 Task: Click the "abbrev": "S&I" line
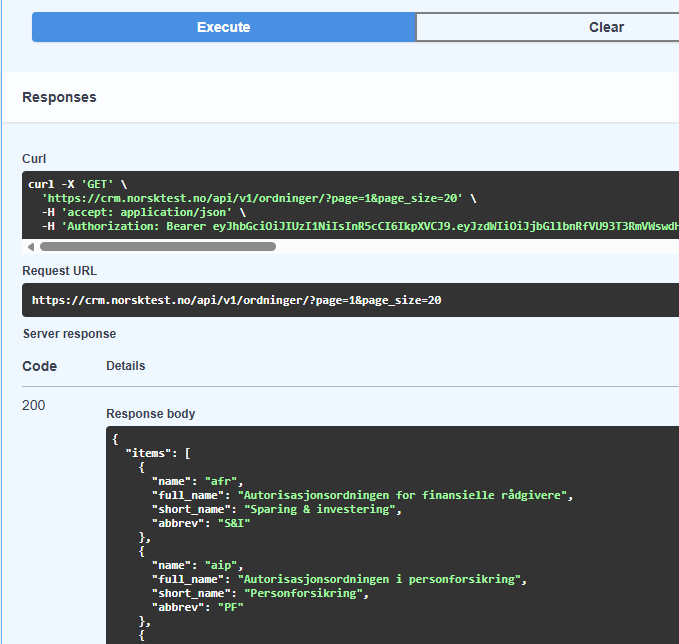(201, 523)
